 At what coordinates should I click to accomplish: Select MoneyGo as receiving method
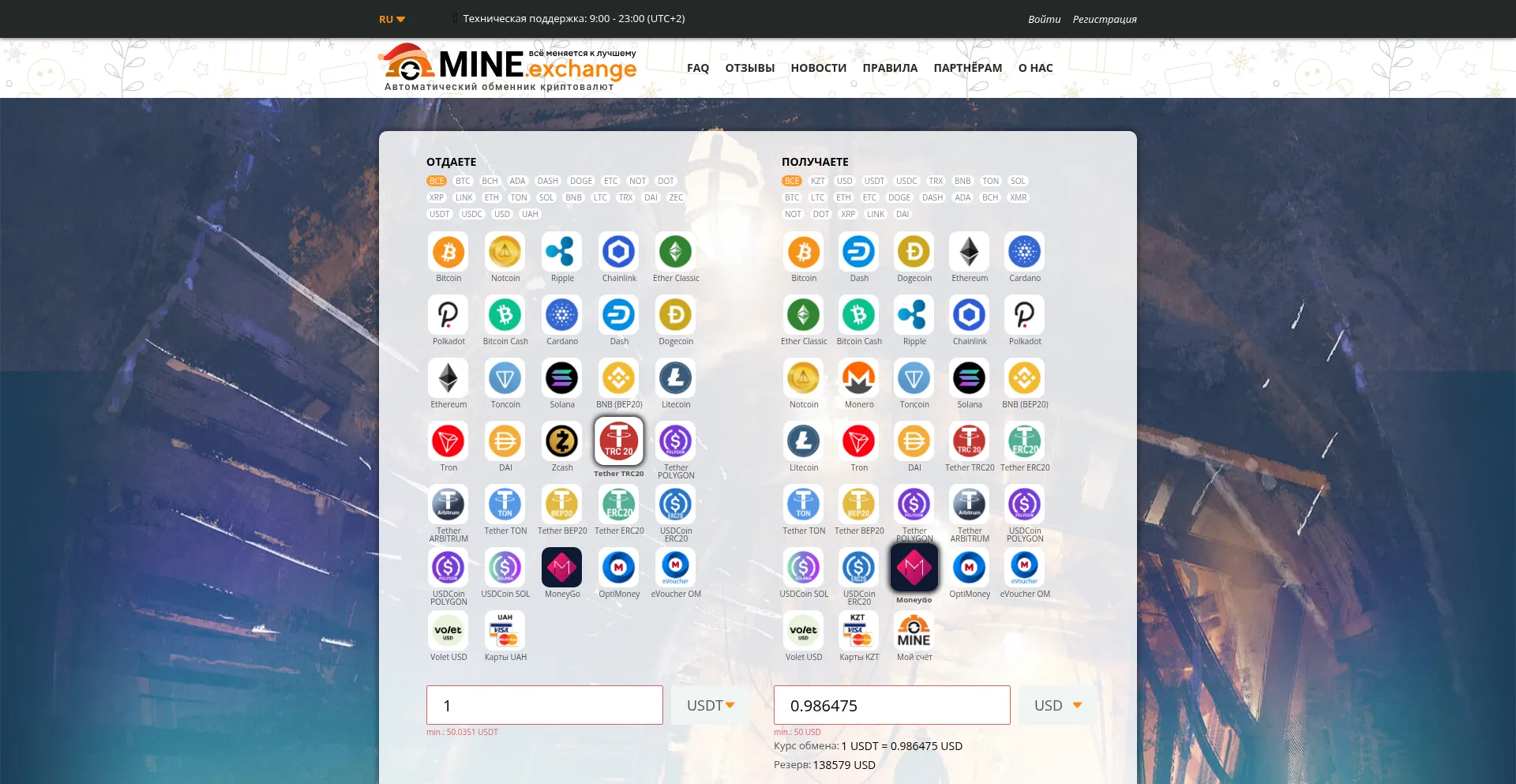point(914,567)
